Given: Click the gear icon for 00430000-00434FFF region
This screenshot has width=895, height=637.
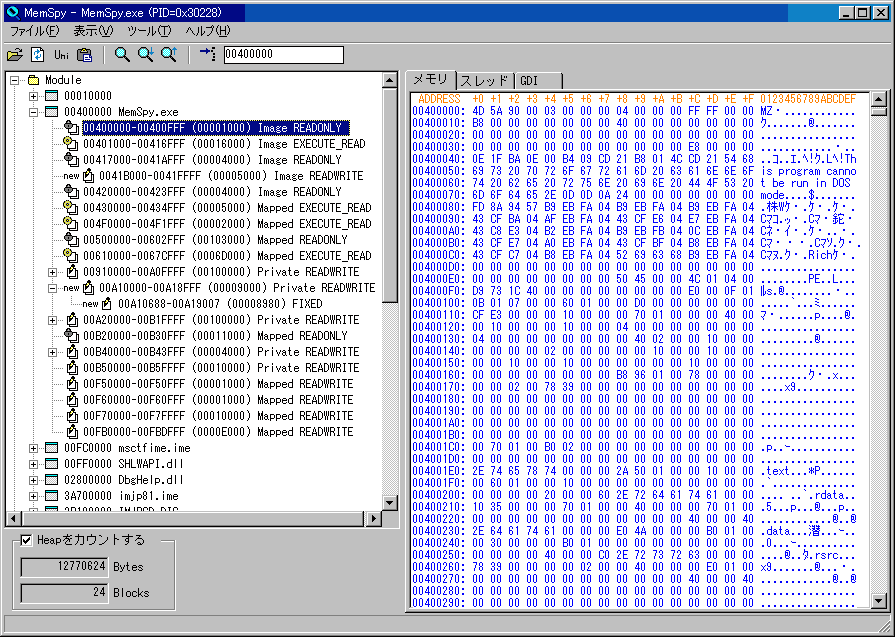Looking at the screenshot, I should [x=71, y=207].
